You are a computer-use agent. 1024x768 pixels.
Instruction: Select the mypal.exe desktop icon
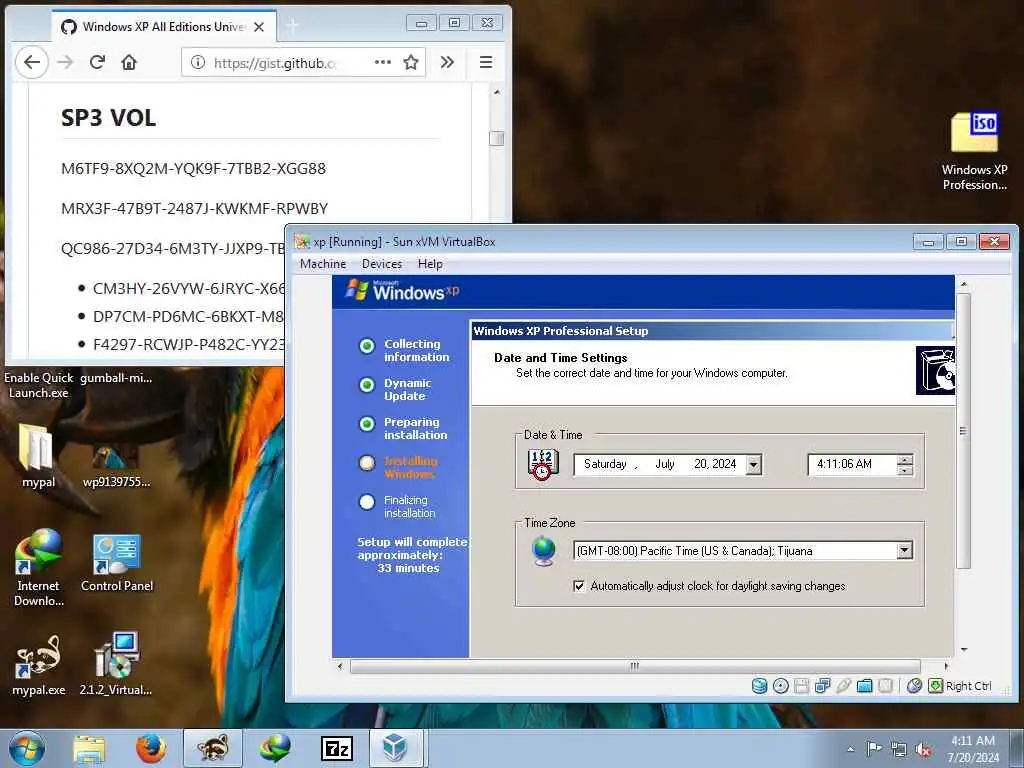(38, 666)
